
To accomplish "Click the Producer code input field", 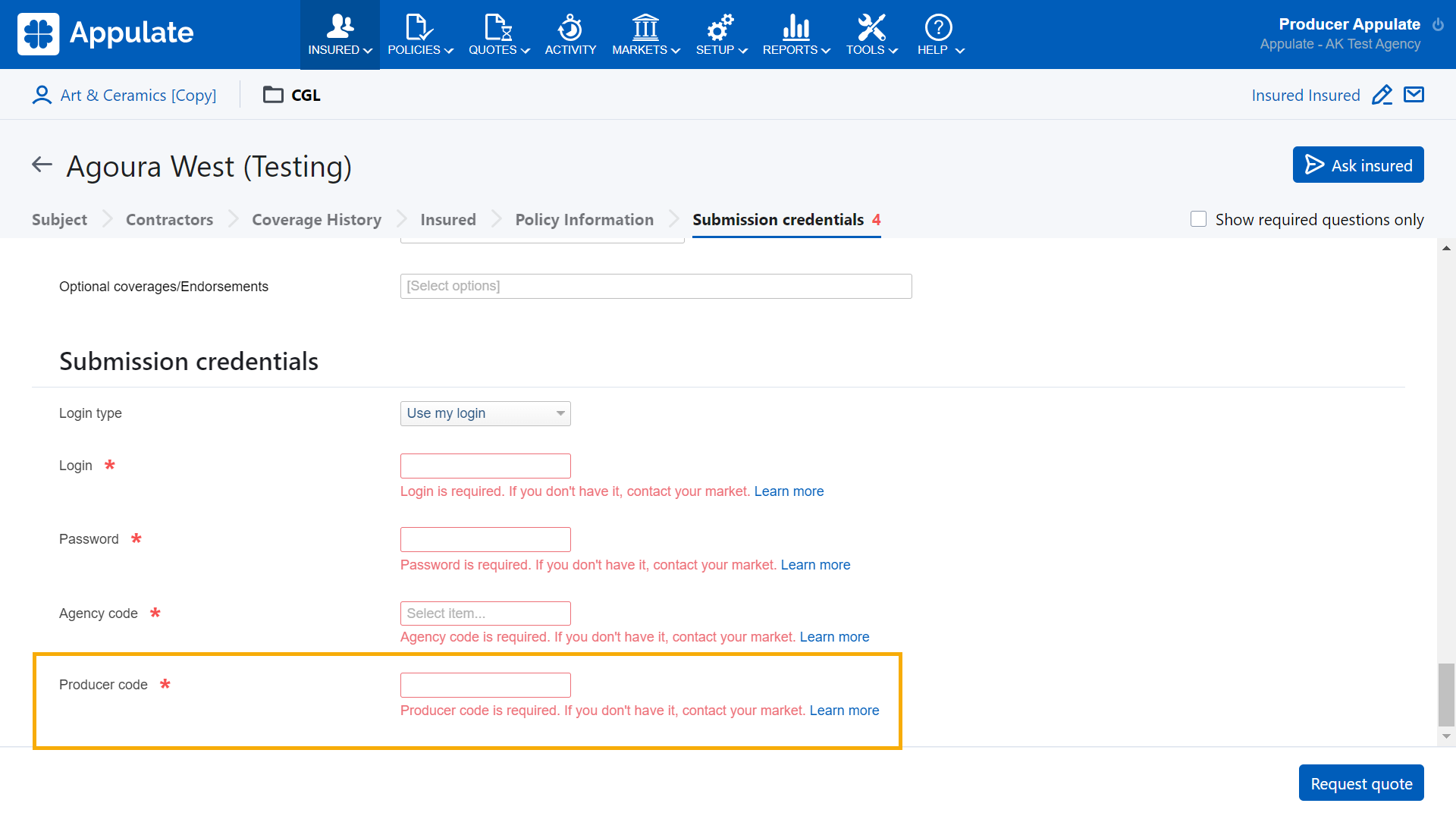I will pos(485,685).
